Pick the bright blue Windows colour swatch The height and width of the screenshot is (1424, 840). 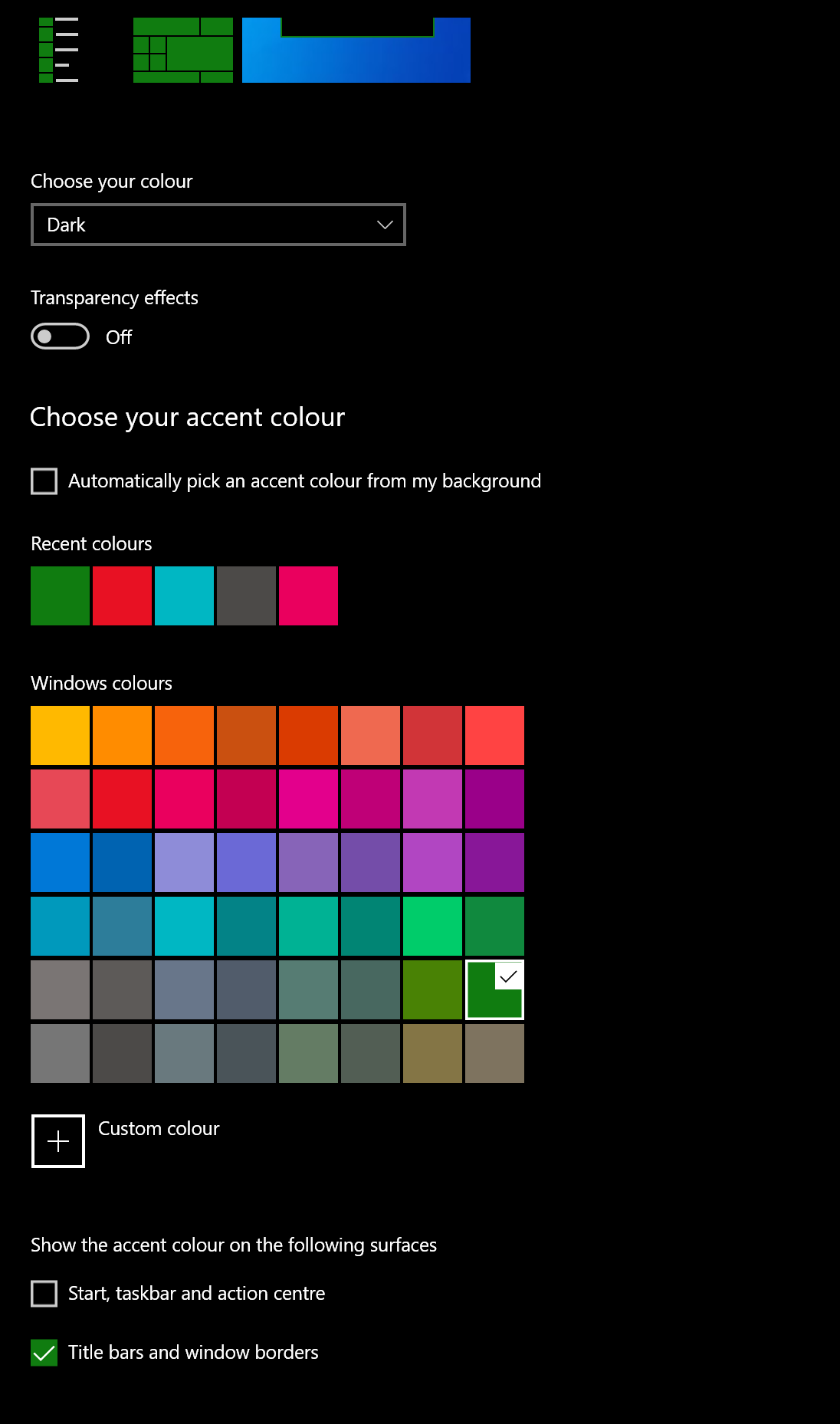[x=61, y=863]
